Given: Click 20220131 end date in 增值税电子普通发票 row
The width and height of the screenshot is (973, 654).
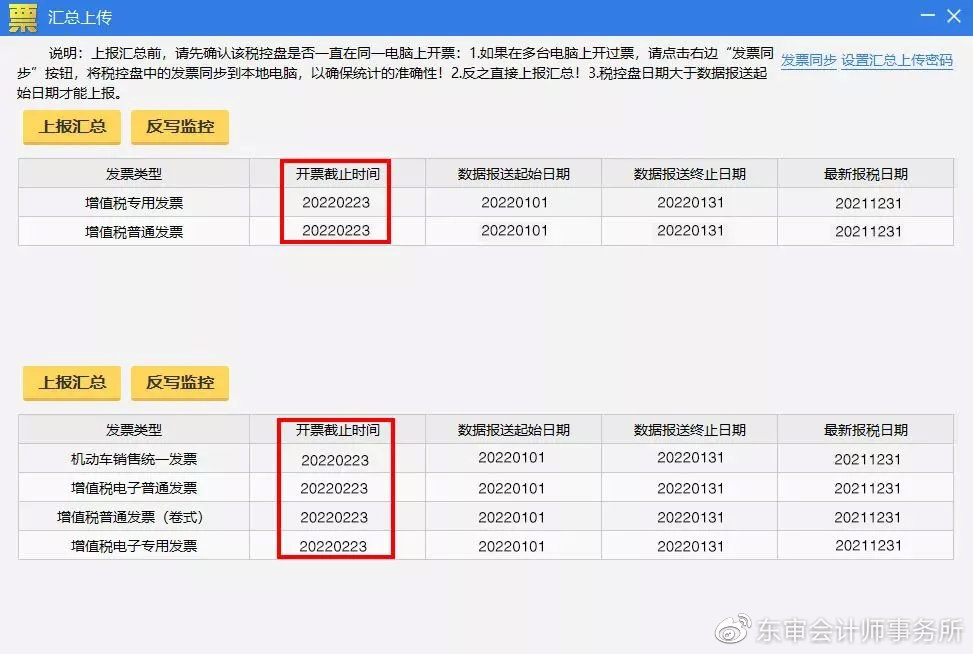Looking at the screenshot, I should pyautogui.click(x=691, y=489).
